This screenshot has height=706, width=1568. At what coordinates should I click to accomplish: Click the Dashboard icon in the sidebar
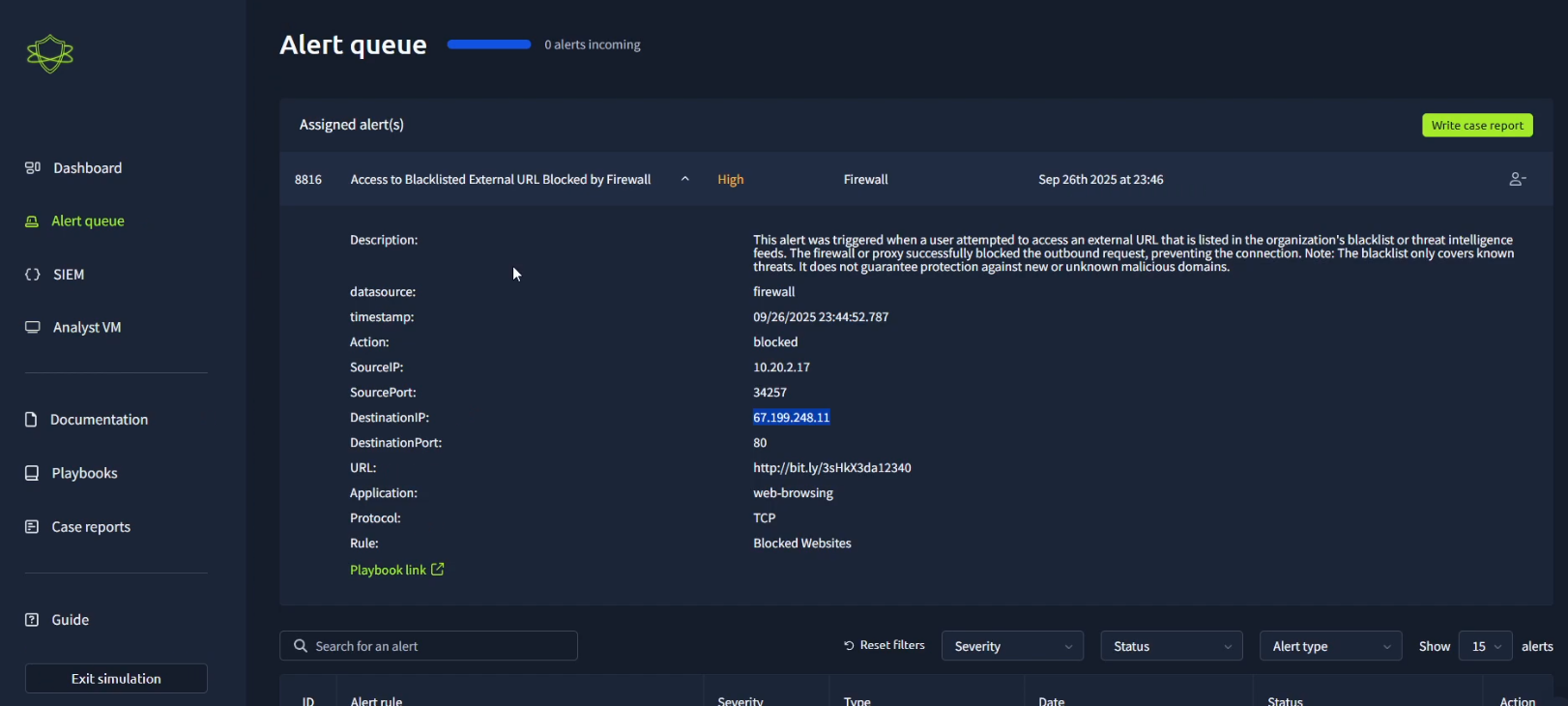click(x=33, y=168)
